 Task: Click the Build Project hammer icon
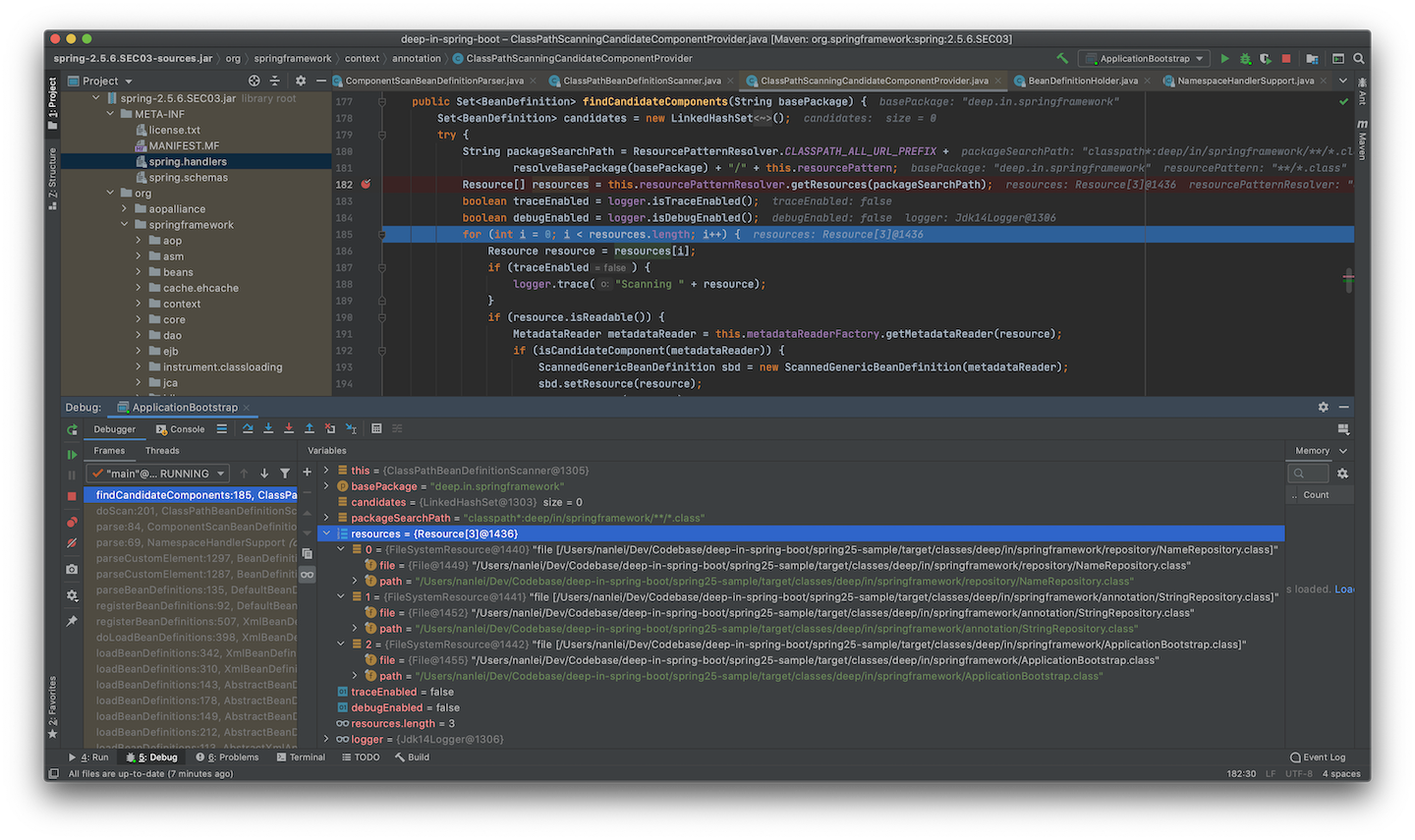1062,59
